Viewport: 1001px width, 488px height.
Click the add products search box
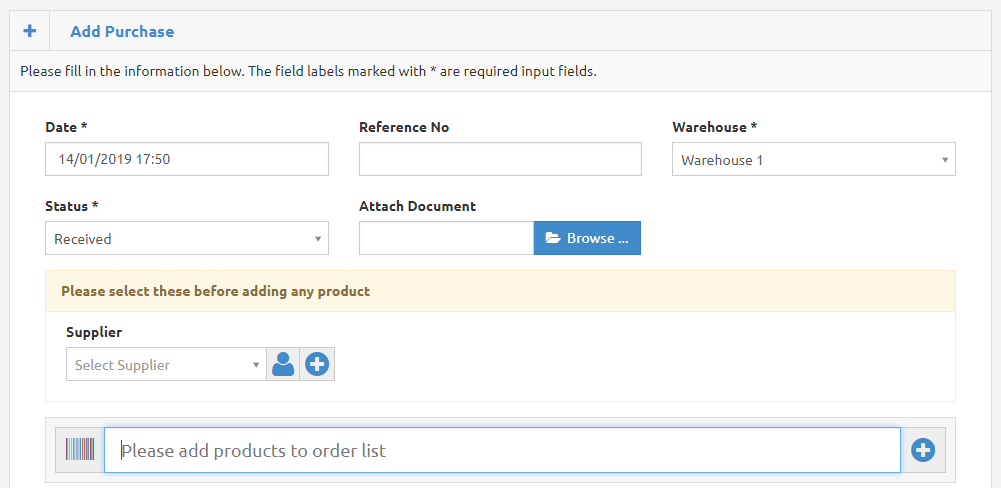click(x=502, y=451)
